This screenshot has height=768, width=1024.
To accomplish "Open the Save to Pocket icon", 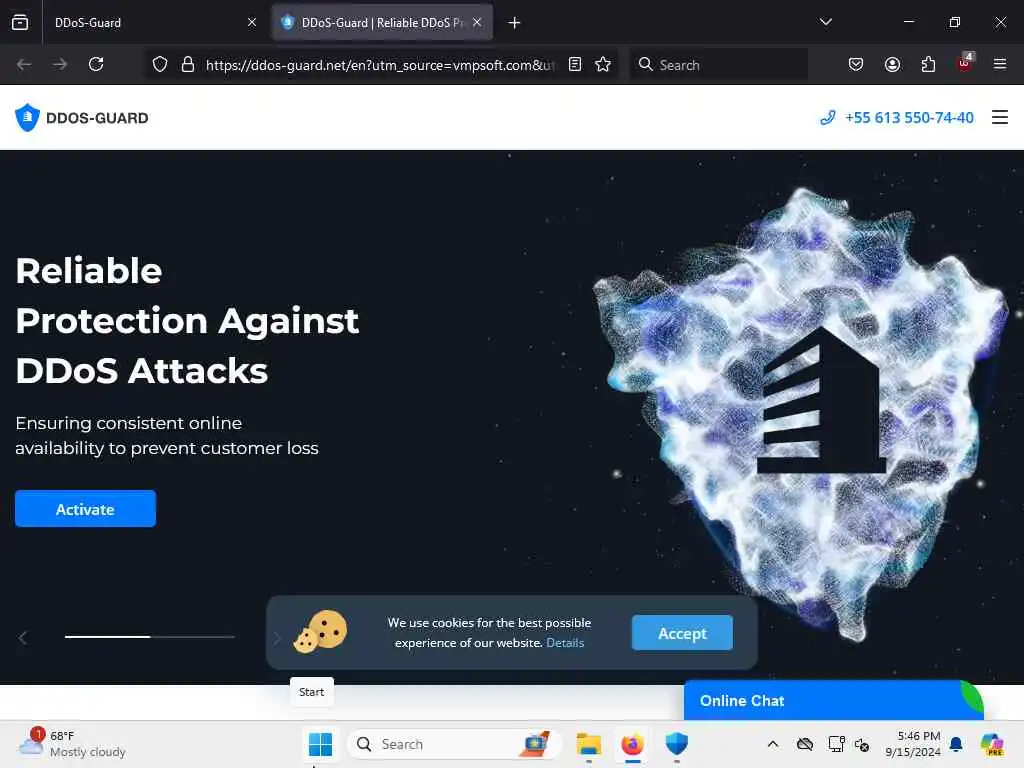I will coord(856,64).
